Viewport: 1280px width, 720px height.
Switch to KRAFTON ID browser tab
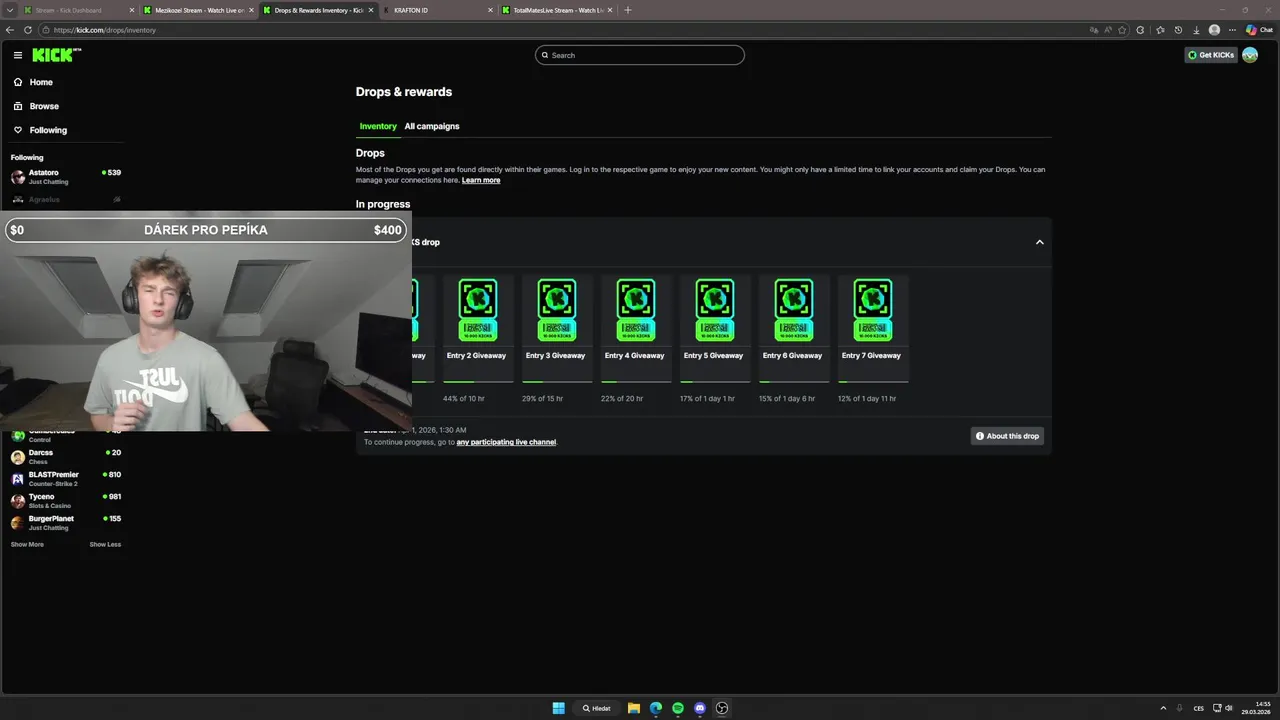tap(437, 10)
